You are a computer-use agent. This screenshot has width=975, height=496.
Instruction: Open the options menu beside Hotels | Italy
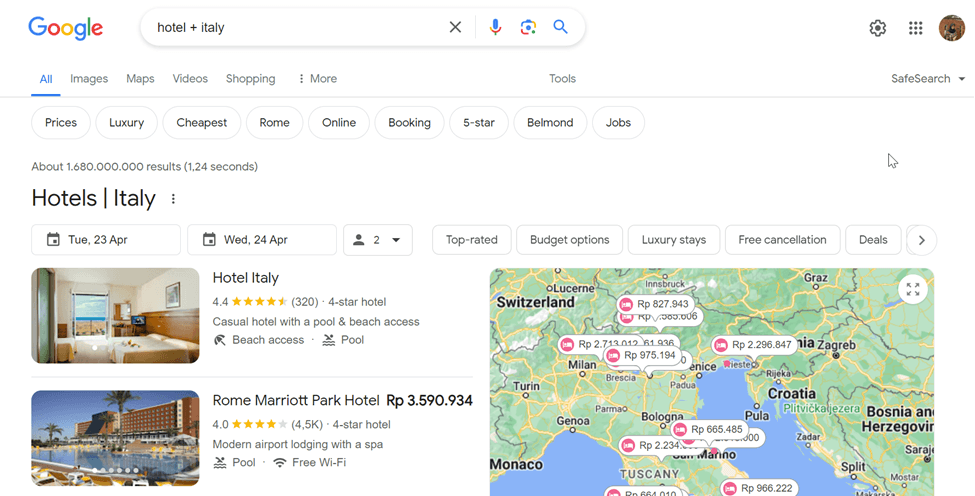point(173,199)
